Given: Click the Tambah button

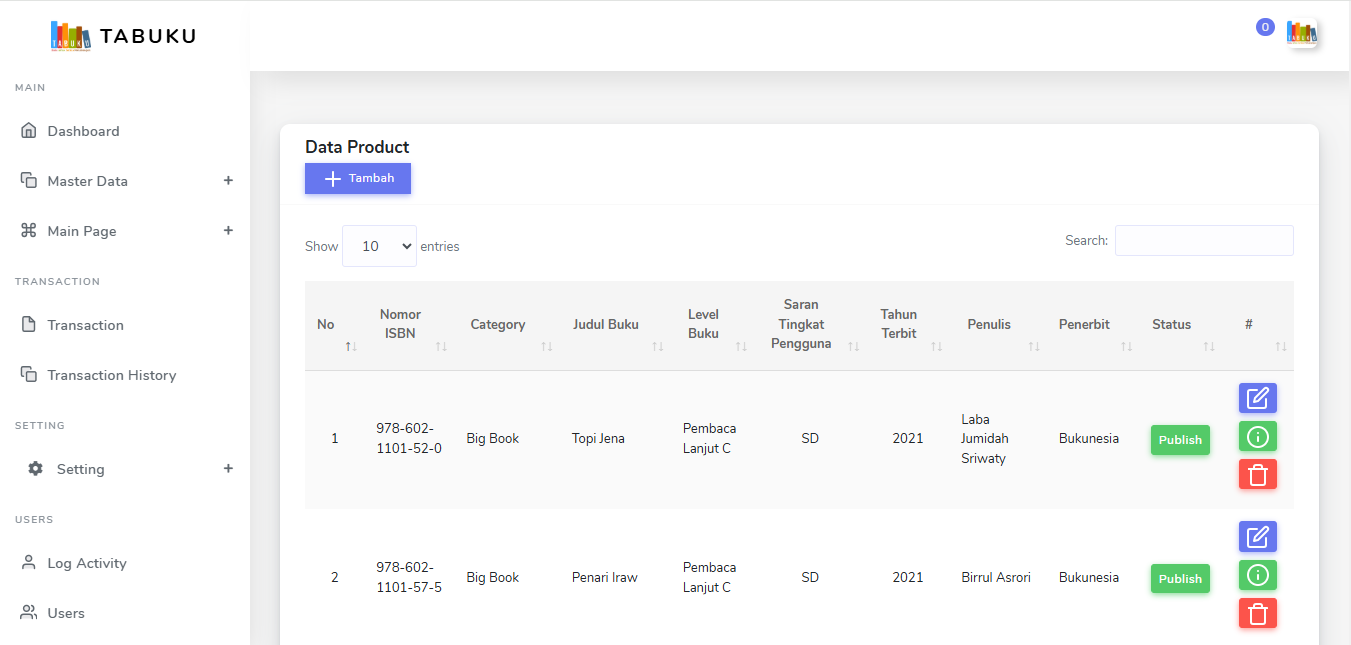Looking at the screenshot, I should [x=358, y=178].
